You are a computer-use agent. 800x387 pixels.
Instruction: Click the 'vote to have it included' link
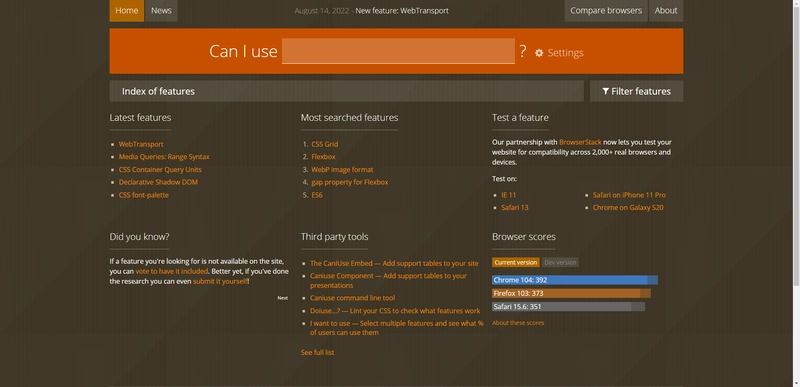click(171, 271)
